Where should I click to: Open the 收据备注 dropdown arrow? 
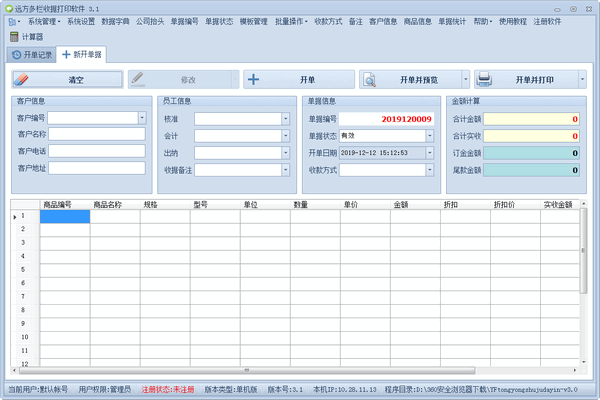click(285, 170)
